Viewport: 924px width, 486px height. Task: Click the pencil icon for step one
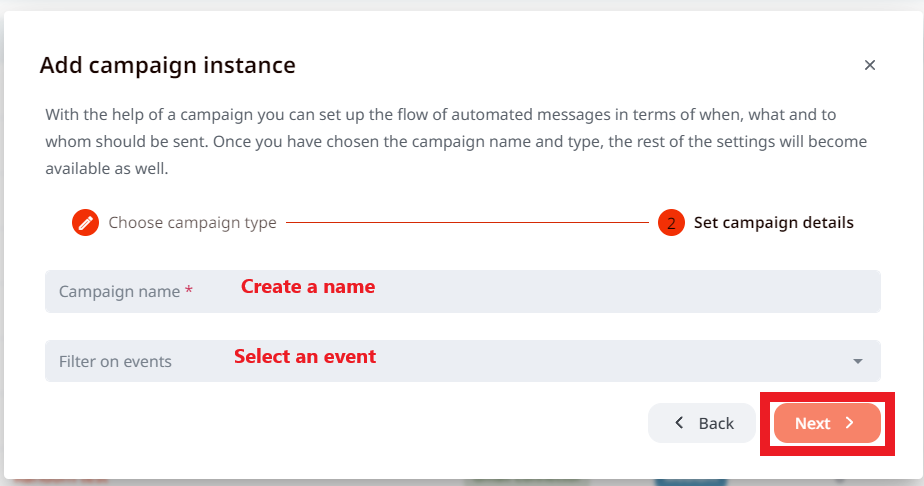pyautogui.click(x=85, y=222)
